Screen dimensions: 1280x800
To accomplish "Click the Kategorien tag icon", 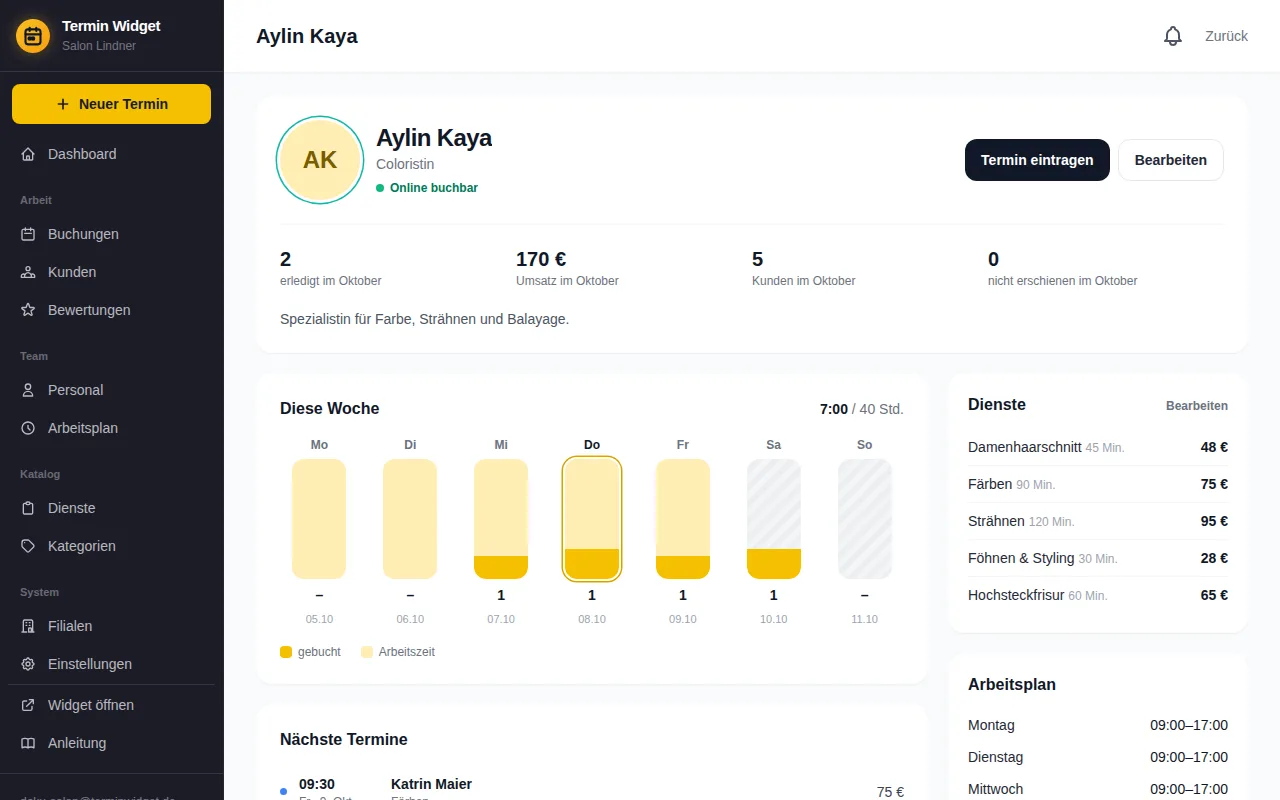I will (x=28, y=546).
